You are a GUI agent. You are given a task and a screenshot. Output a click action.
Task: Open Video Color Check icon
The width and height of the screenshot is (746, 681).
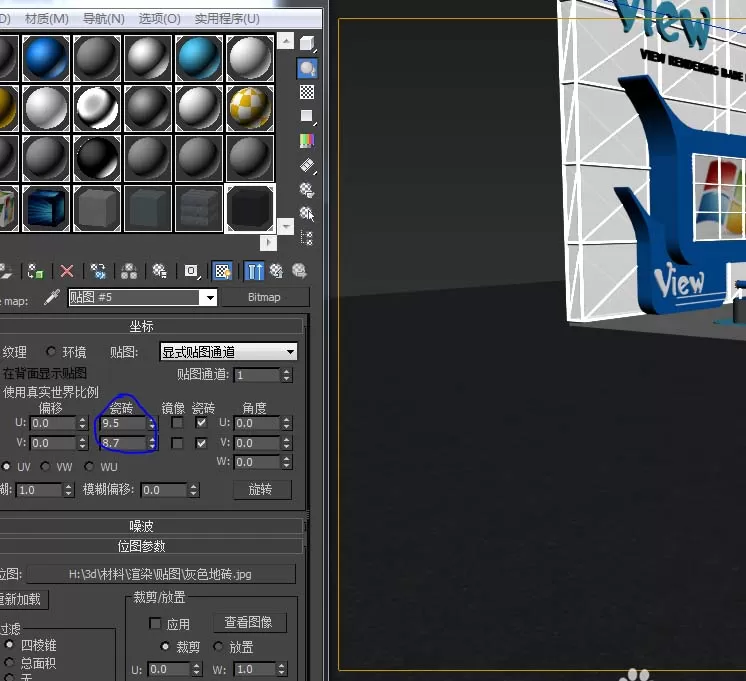pyautogui.click(x=307, y=140)
